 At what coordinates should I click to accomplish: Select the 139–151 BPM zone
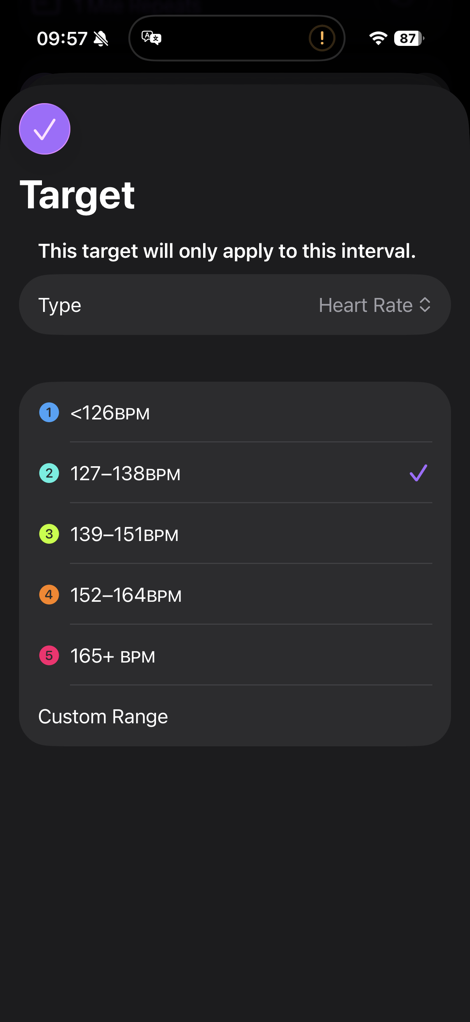coord(235,534)
